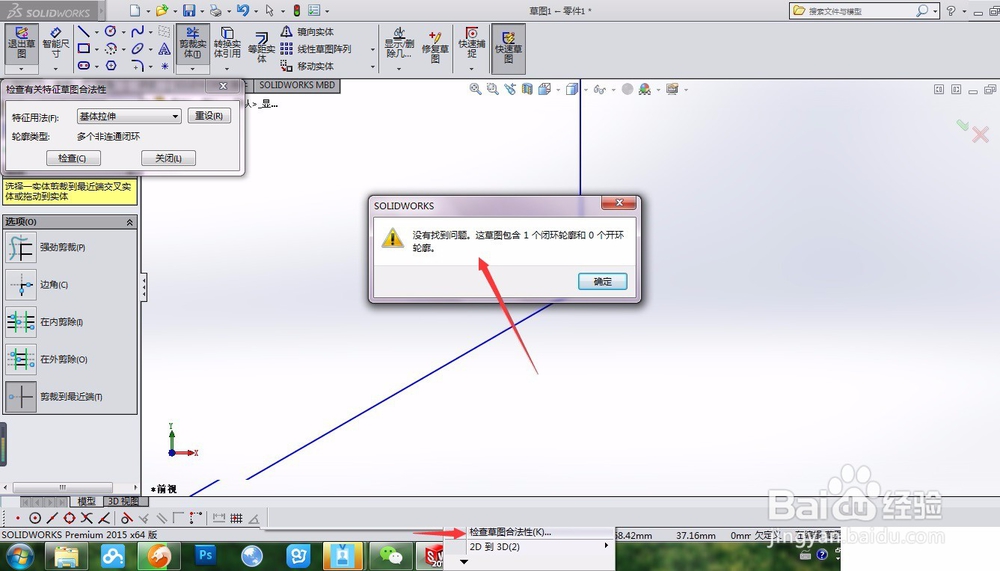The height and width of the screenshot is (571, 1000).
Task: Click the Quick Snaps (快速捕捉) icon
Action: 471,43
